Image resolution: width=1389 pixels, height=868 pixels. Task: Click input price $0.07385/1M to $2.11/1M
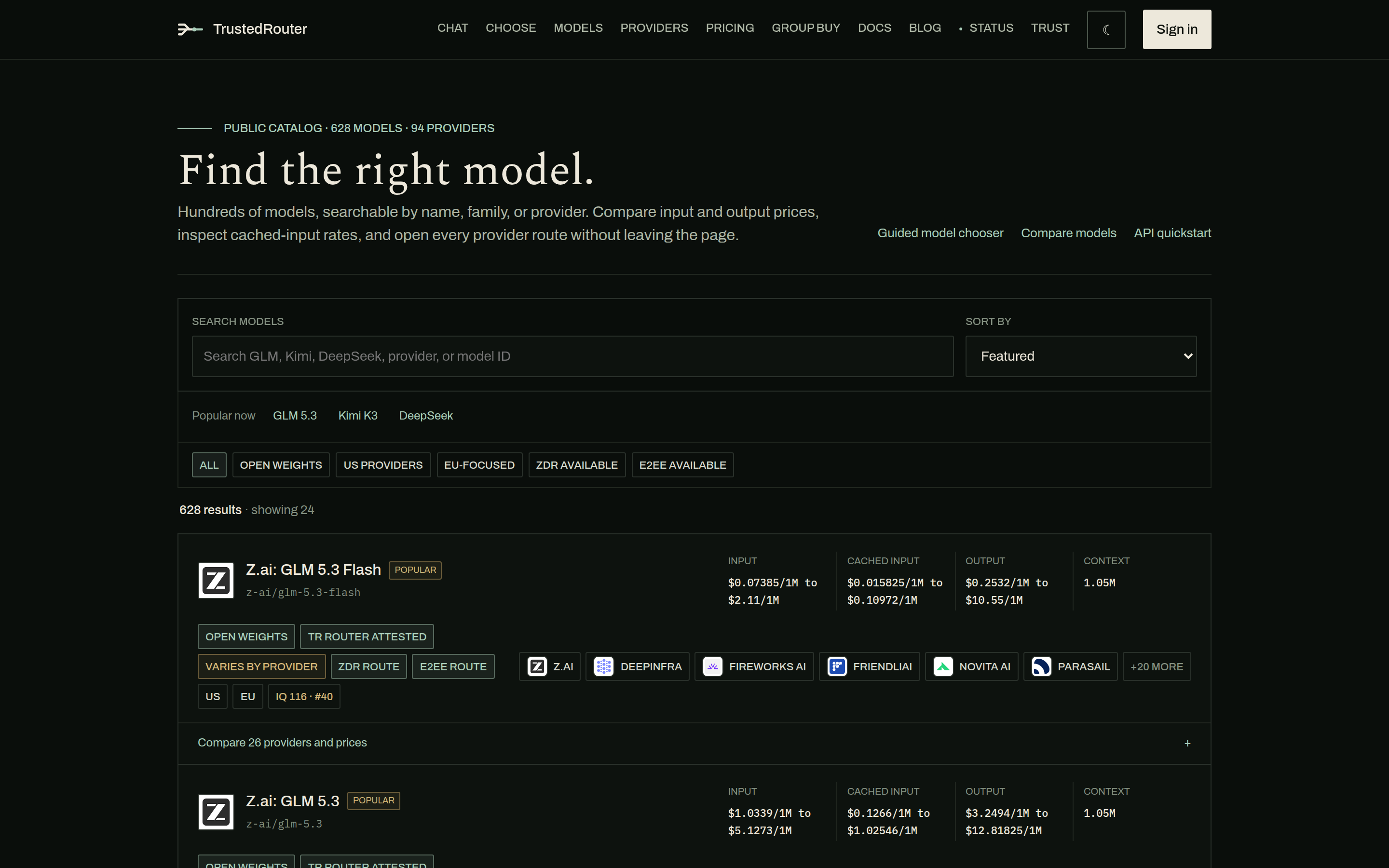click(x=773, y=591)
